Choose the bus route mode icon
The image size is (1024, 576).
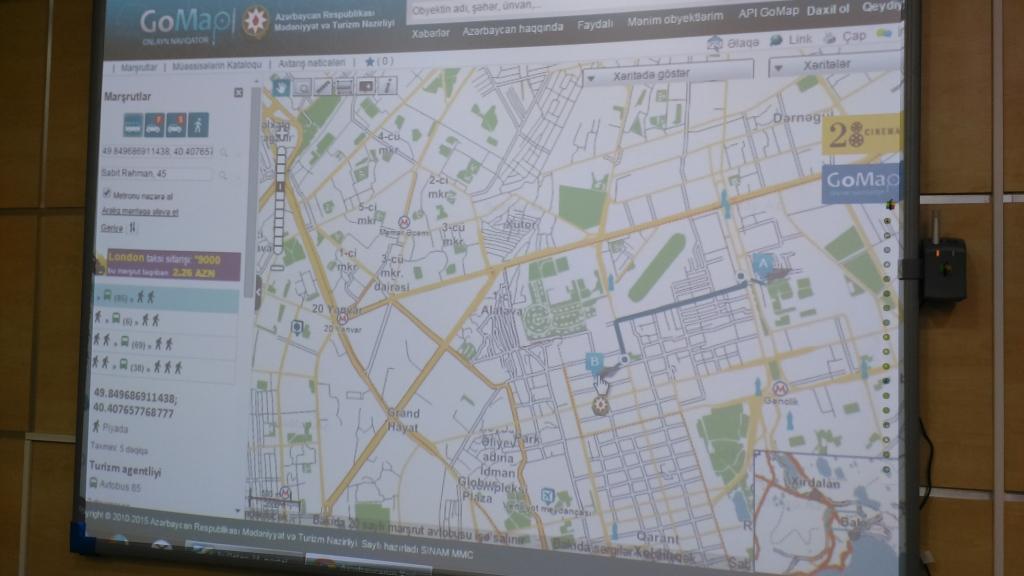pyautogui.click(x=133, y=125)
